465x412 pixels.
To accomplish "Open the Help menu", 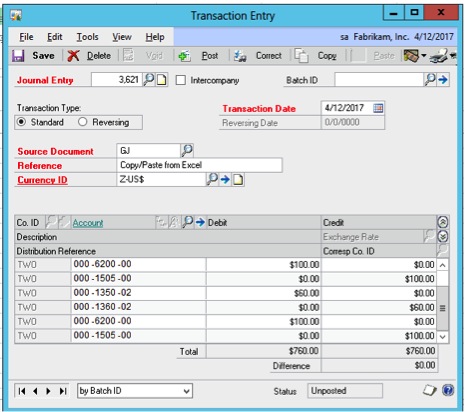I will 155,37.
